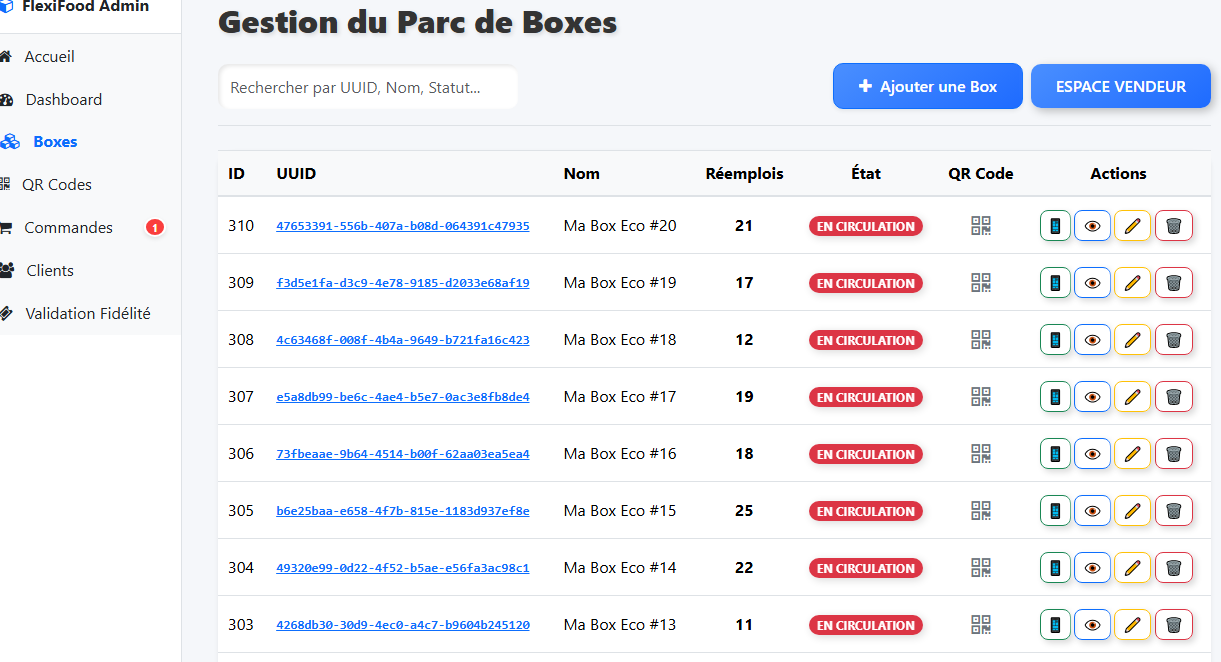Click the eye icon for Ma Box Eco #19

1092,283
